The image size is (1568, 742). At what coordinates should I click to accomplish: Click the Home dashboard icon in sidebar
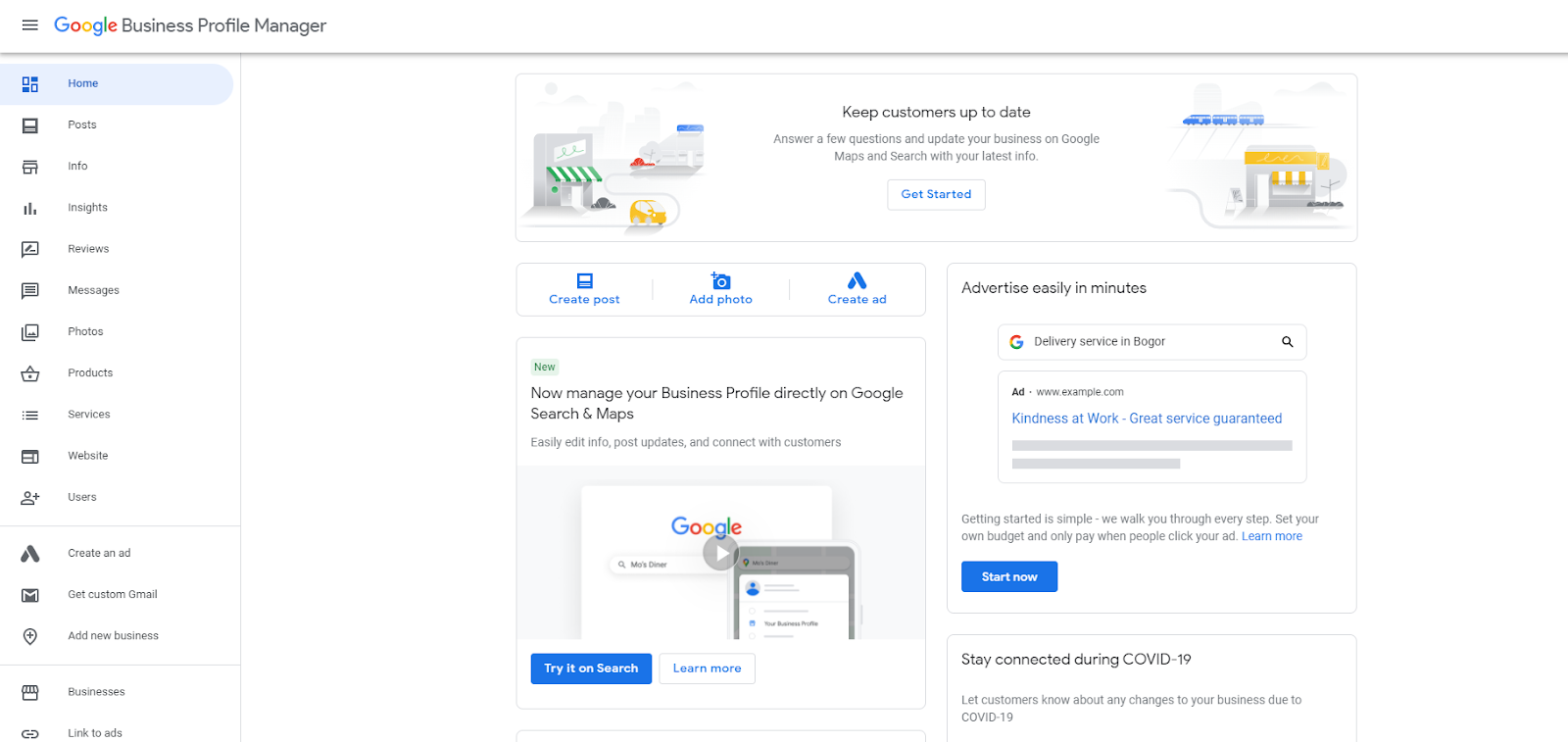click(x=30, y=84)
